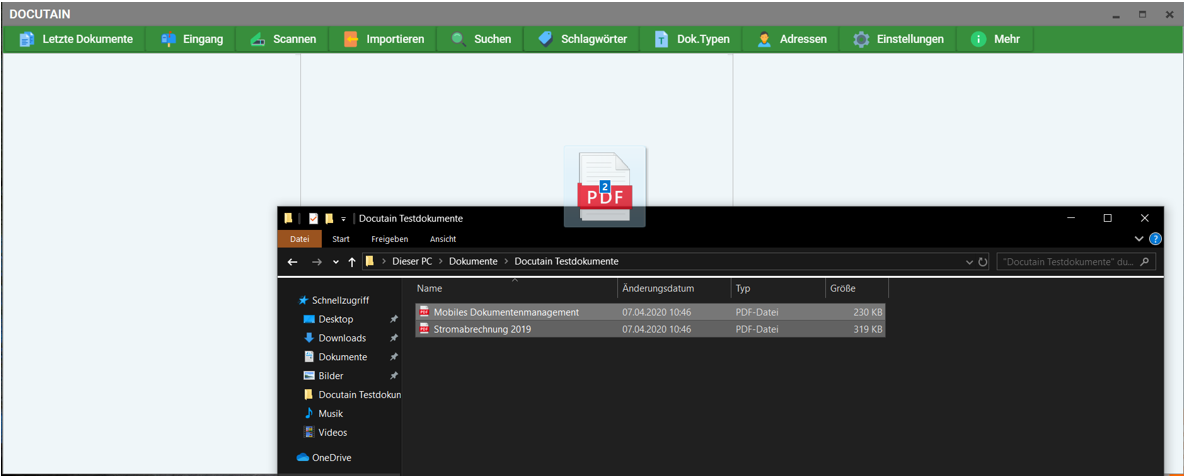Image resolution: width=1184 pixels, height=476 pixels.
Task: Click the PDF icon of Mobiles Dokumentenmanagement
Action: 424,312
